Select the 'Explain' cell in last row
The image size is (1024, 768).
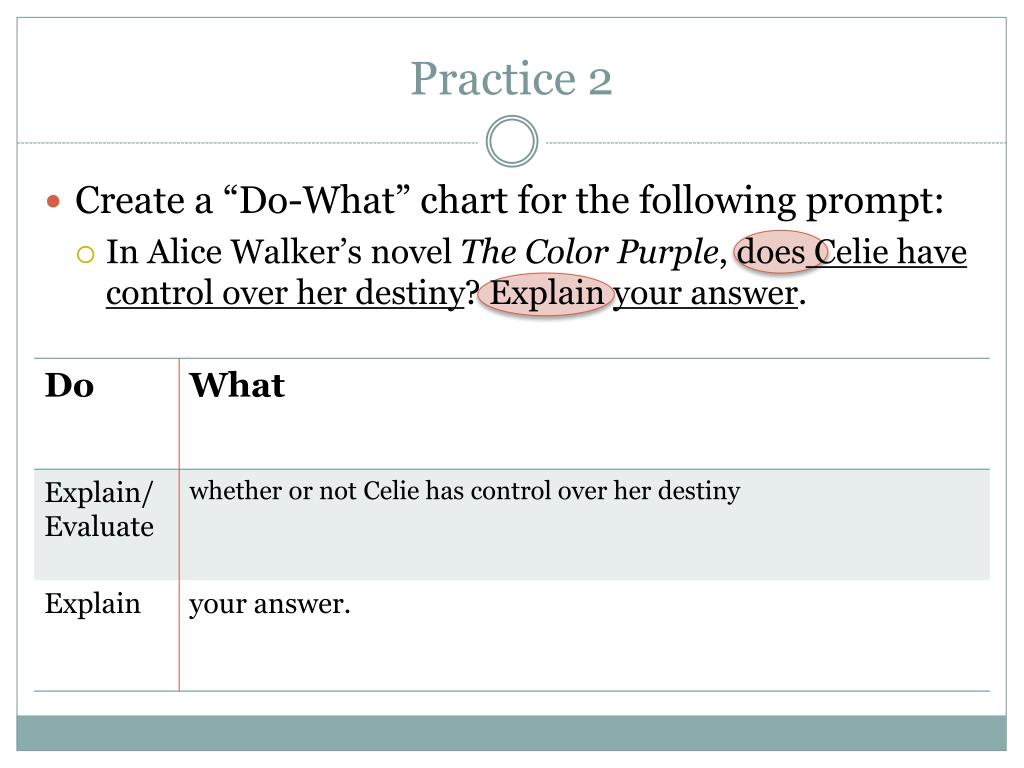point(106,635)
